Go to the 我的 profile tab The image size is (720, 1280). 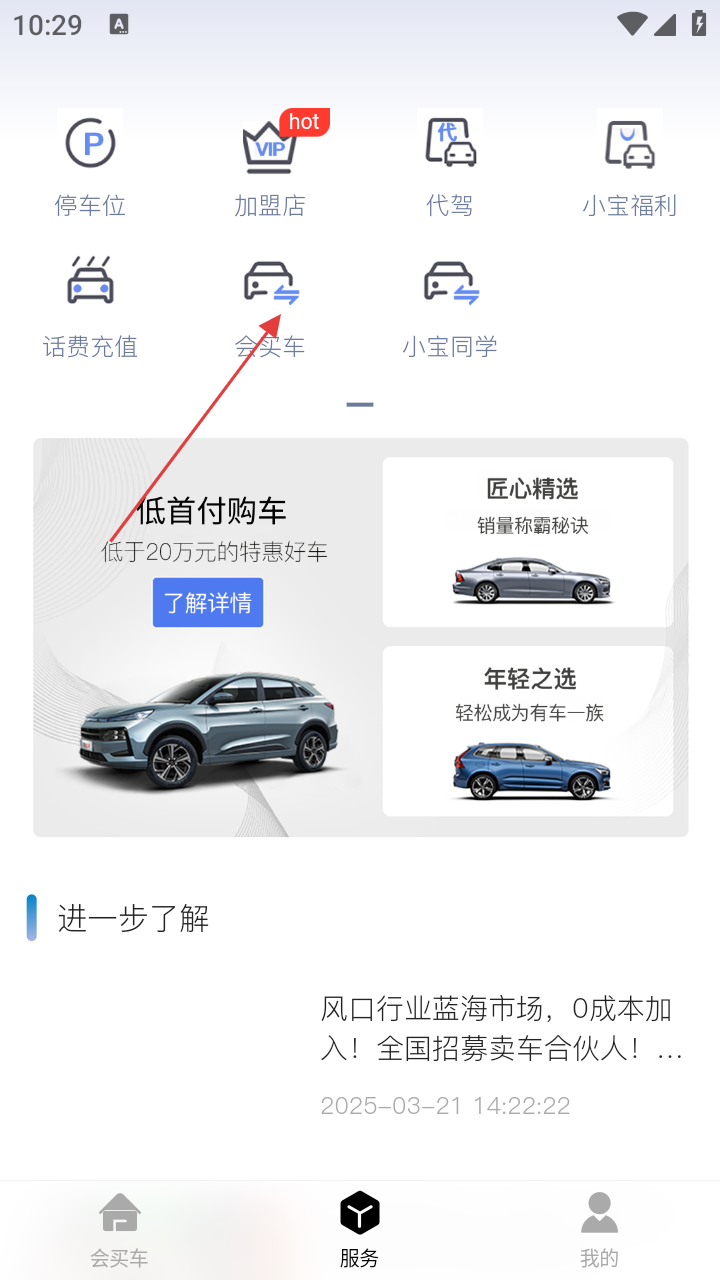click(x=600, y=1231)
